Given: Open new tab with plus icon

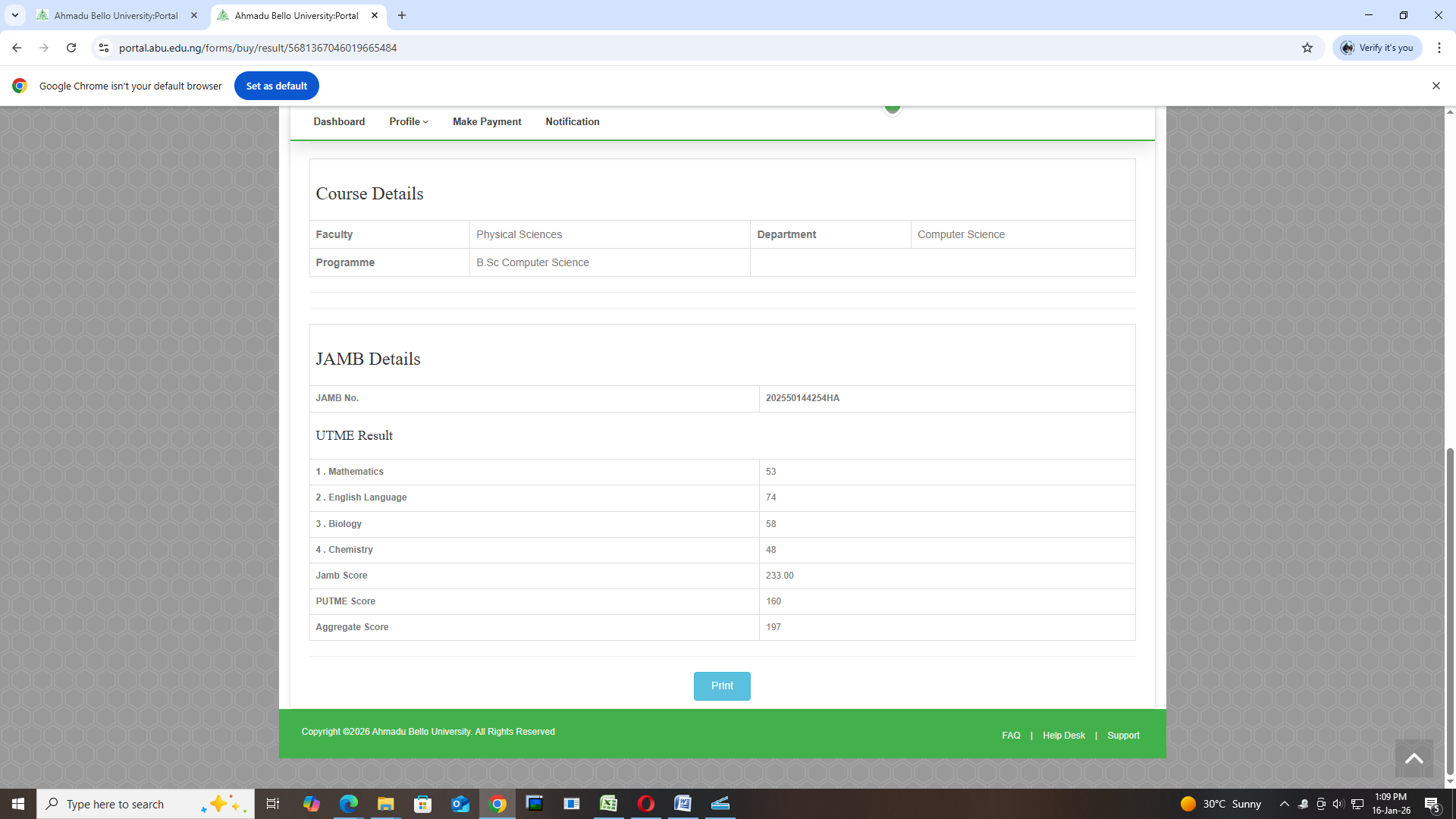Looking at the screenshot, I should click(402, 15).
